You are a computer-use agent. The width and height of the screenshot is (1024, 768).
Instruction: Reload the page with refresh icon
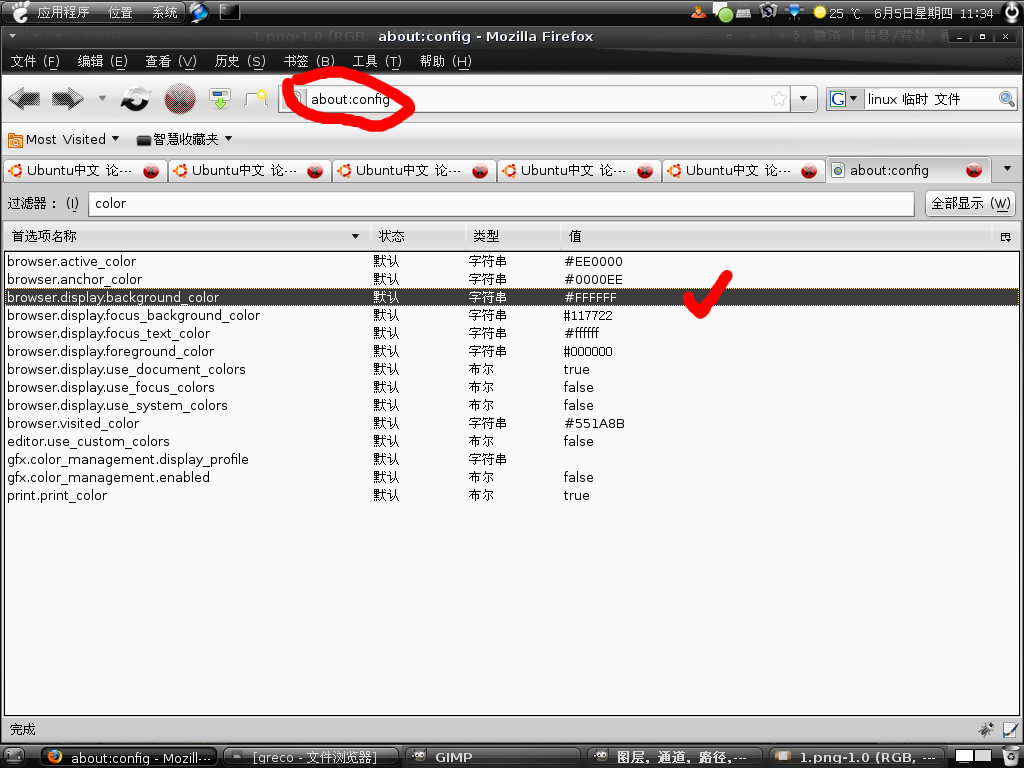(x=136, y=99)
